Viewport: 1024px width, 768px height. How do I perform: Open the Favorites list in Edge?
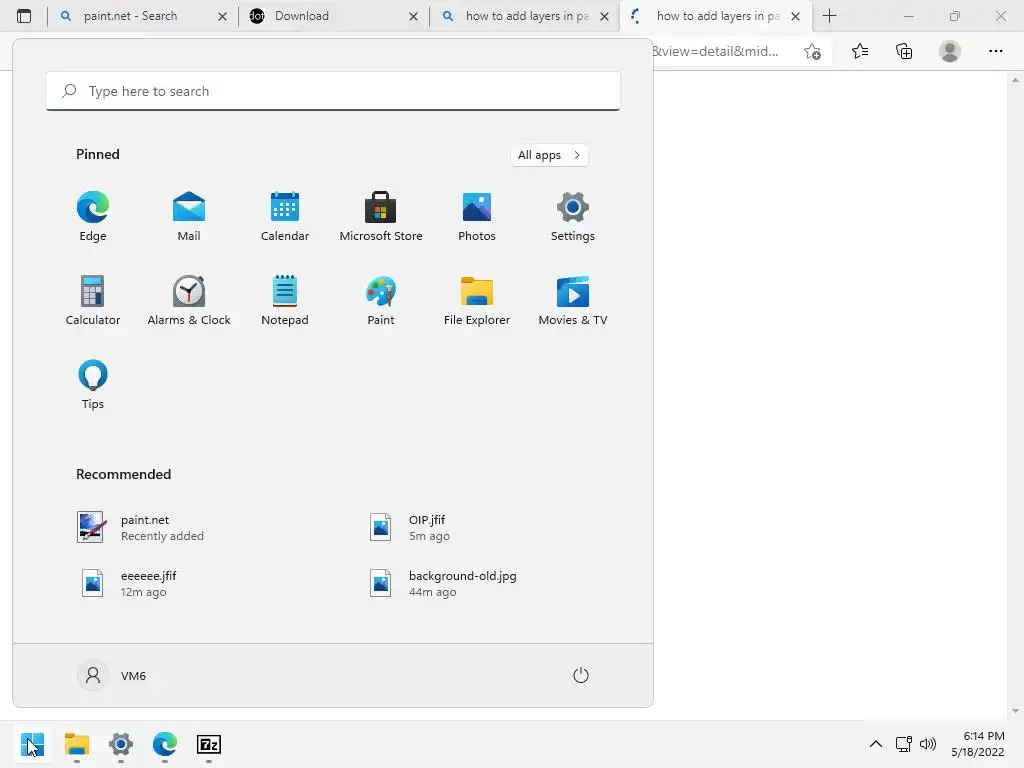coord(860,52)
